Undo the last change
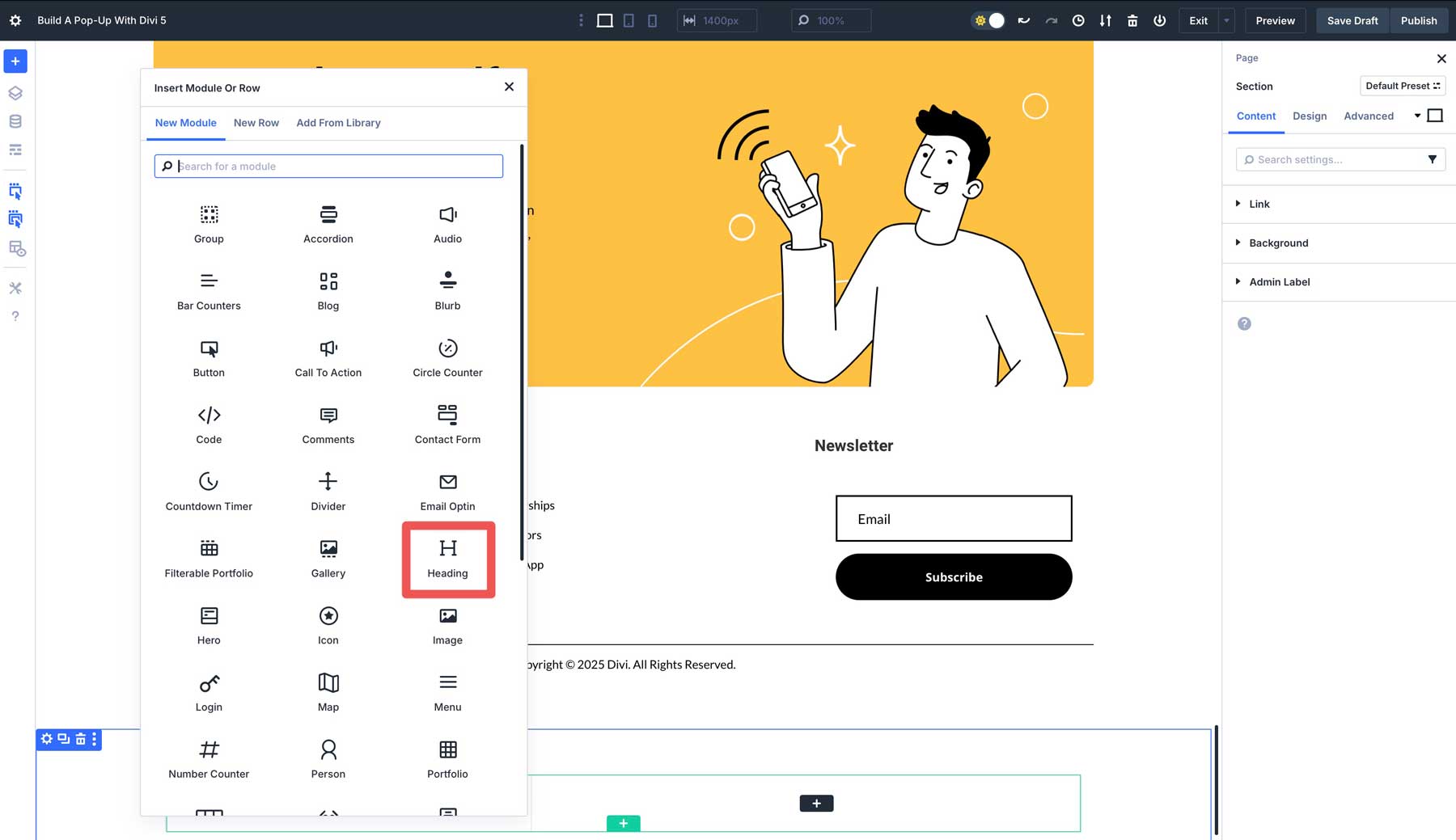The image size is (1456, 840). click(x=1023, y=20)
